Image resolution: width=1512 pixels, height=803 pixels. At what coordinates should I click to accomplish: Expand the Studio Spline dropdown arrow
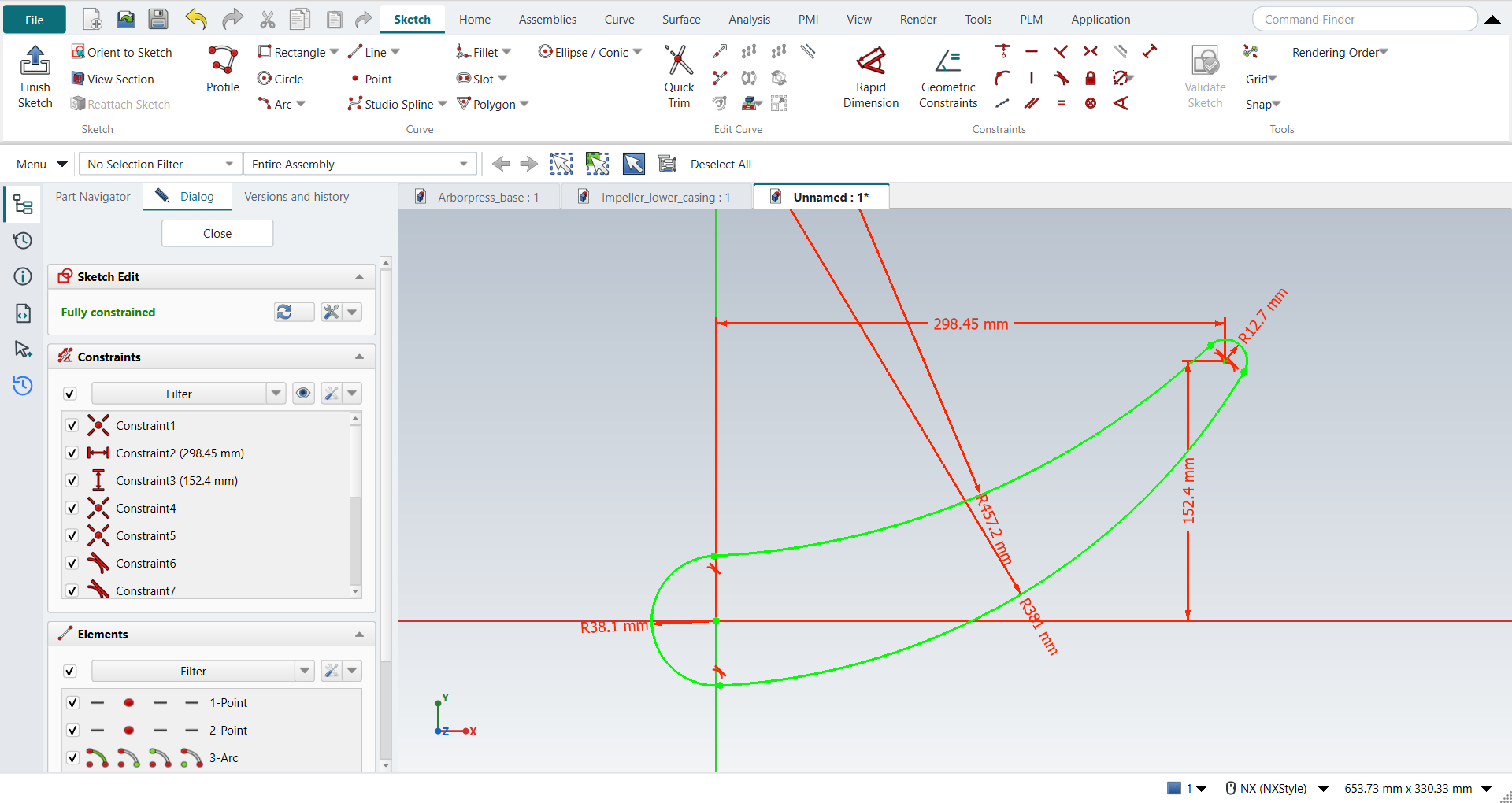click(442, 104)
